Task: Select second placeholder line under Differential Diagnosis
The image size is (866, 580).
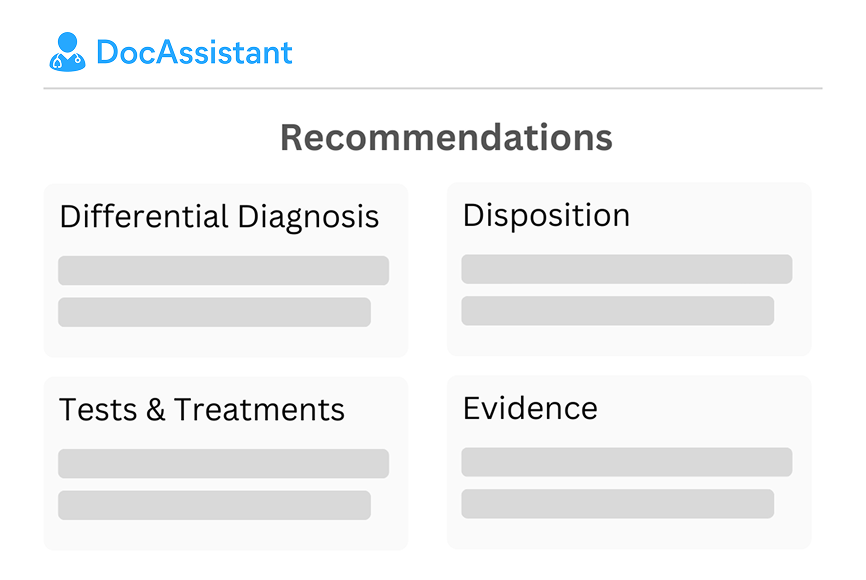Action: coord(214,312)
